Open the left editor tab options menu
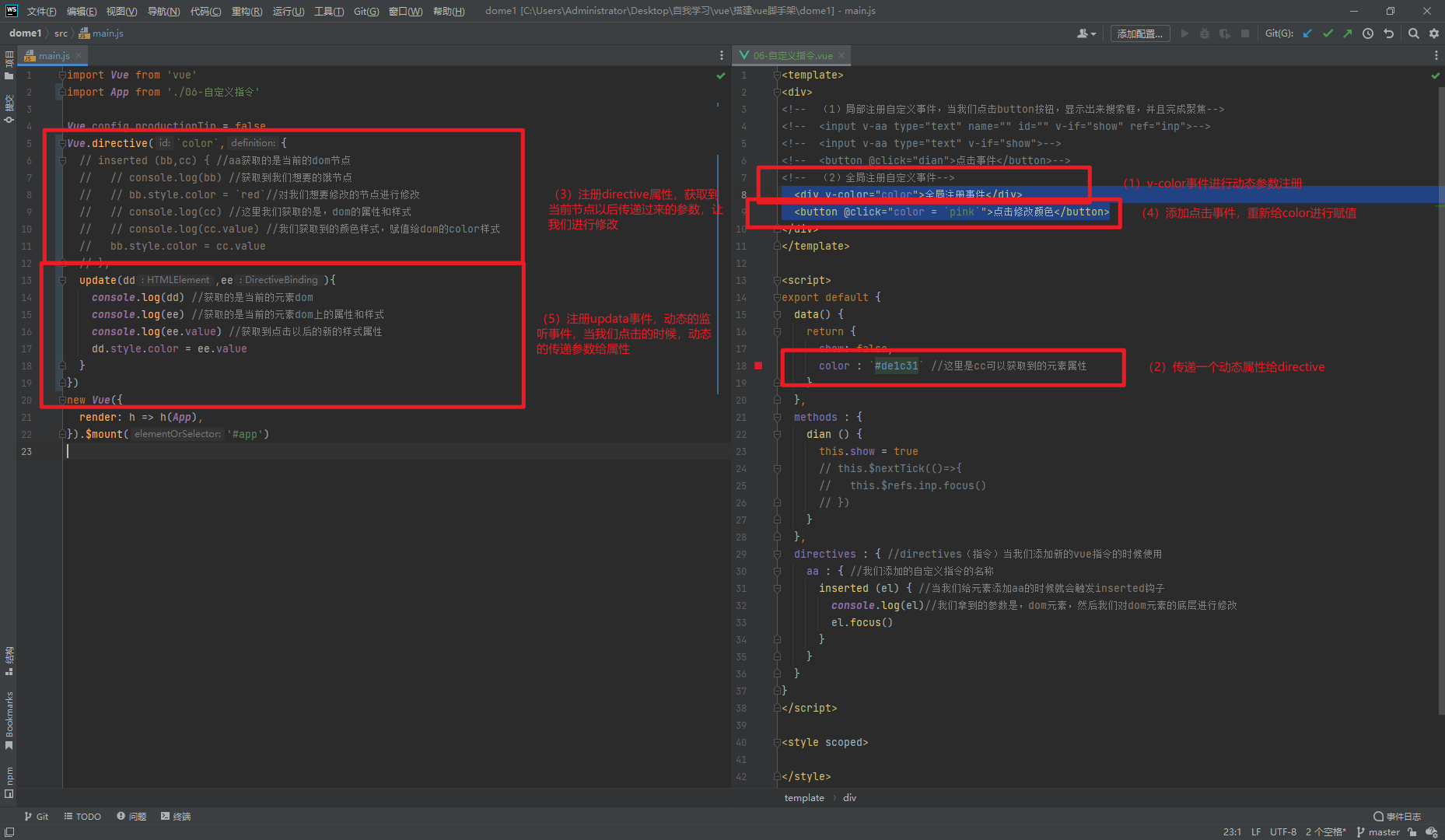The image size is (1445, 840). pos(722,55)
